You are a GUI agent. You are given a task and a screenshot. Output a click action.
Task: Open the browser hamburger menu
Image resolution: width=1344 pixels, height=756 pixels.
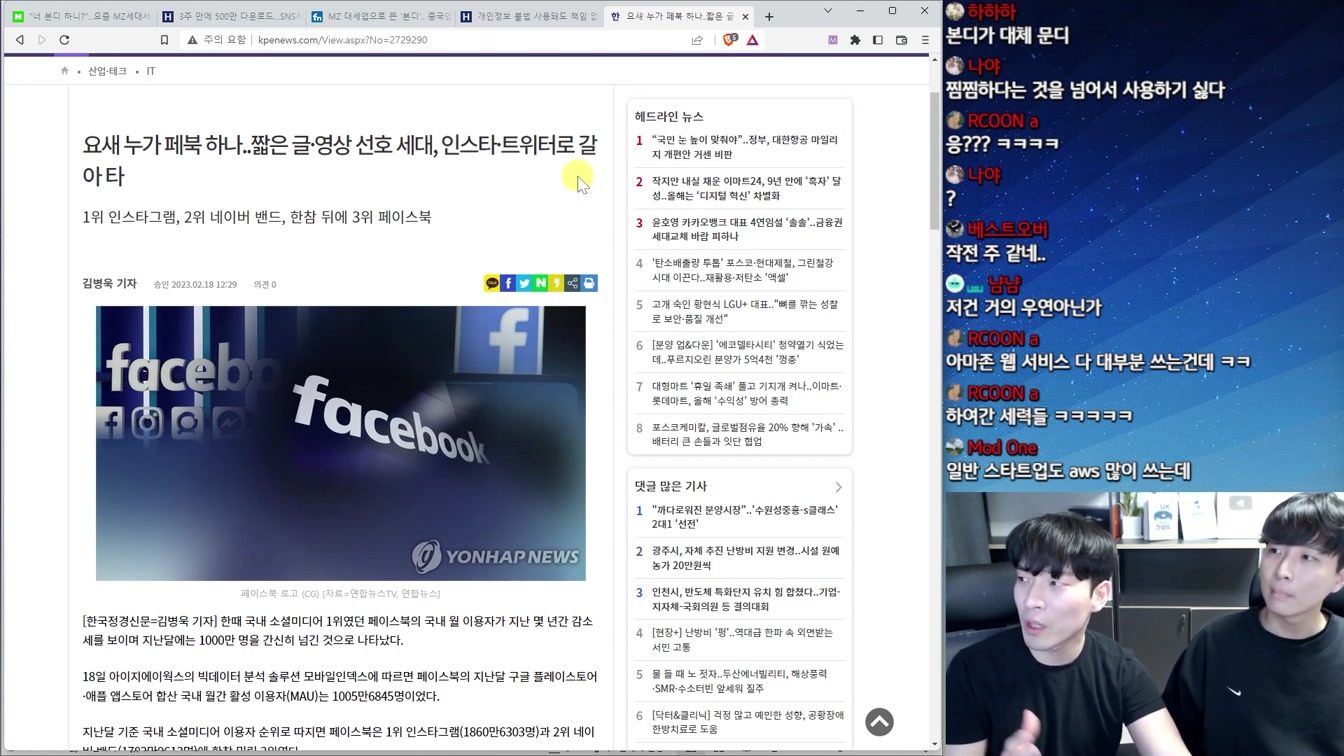tap(925, 40)
